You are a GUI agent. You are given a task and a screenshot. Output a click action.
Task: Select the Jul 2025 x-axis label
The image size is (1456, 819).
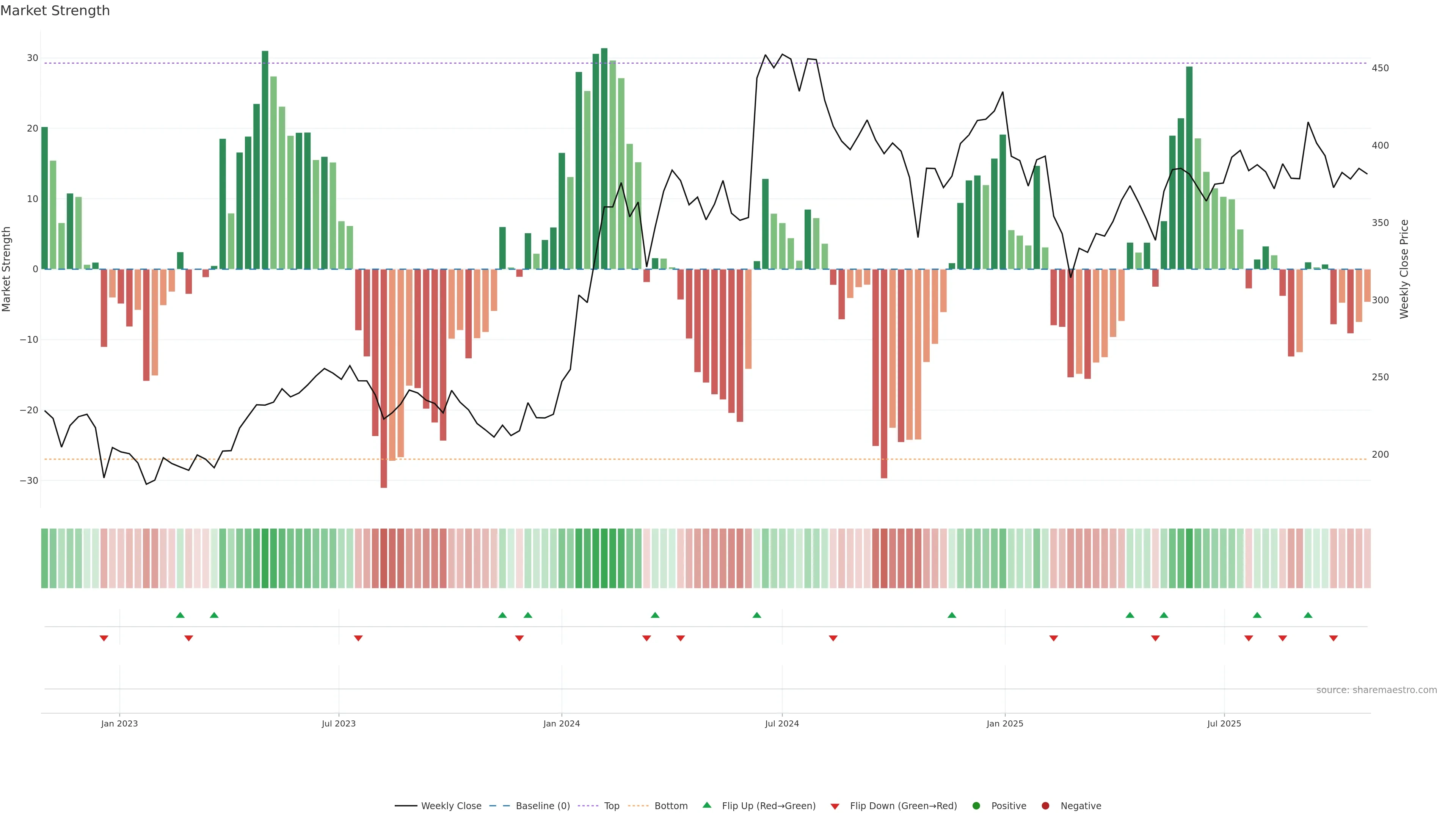1224,723
